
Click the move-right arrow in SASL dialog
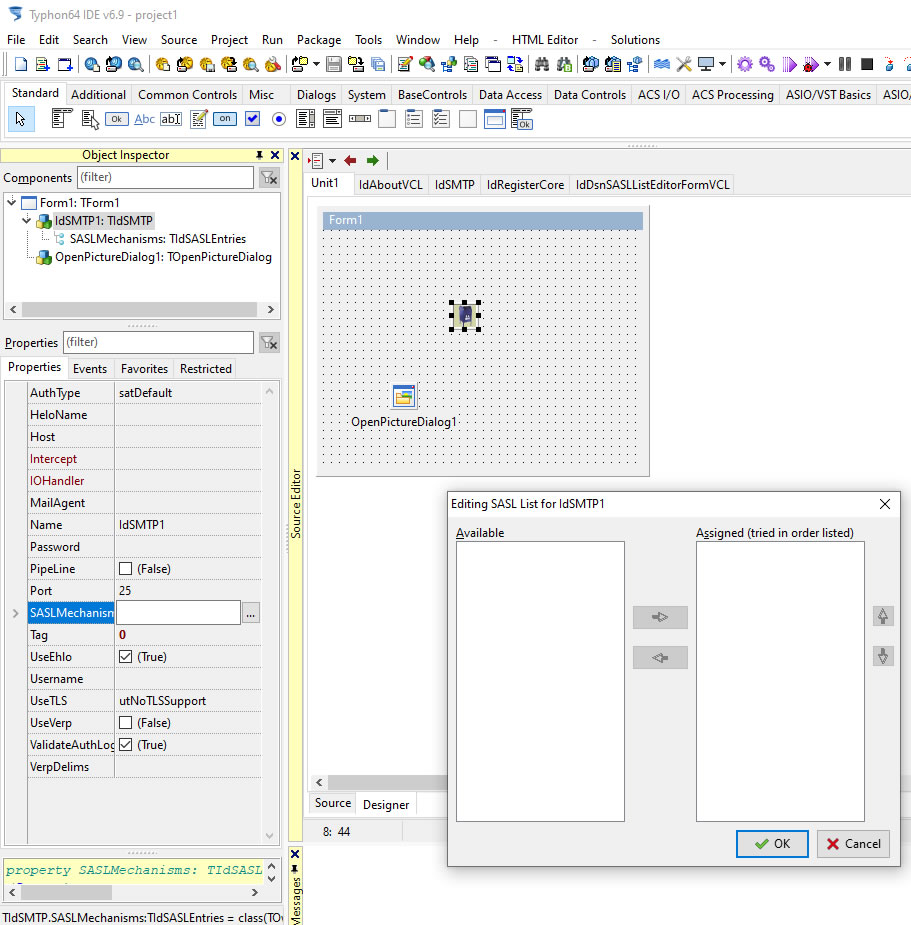coord(660,617)
